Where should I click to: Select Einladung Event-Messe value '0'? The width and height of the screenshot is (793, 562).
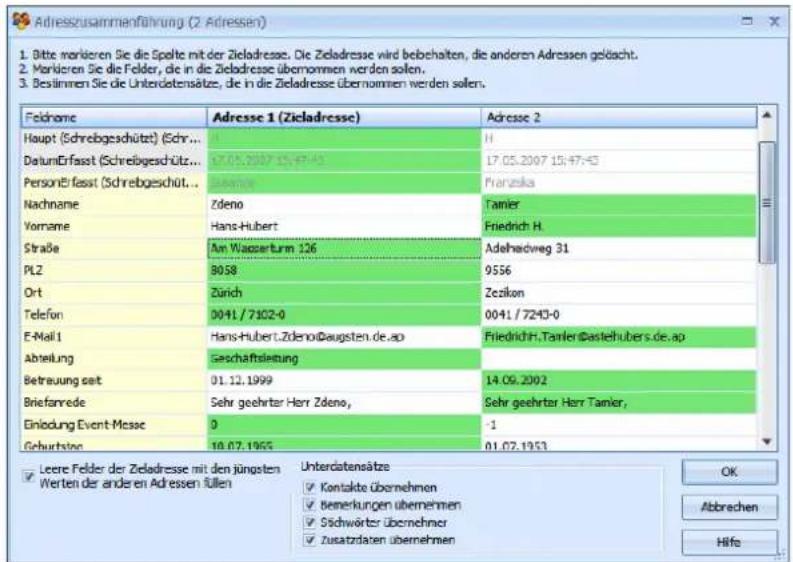(x=344, y=425)
